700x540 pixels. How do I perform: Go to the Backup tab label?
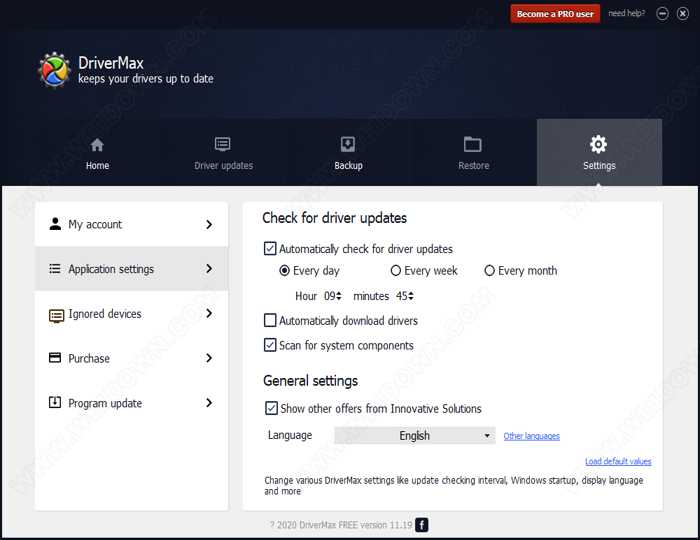348,166
